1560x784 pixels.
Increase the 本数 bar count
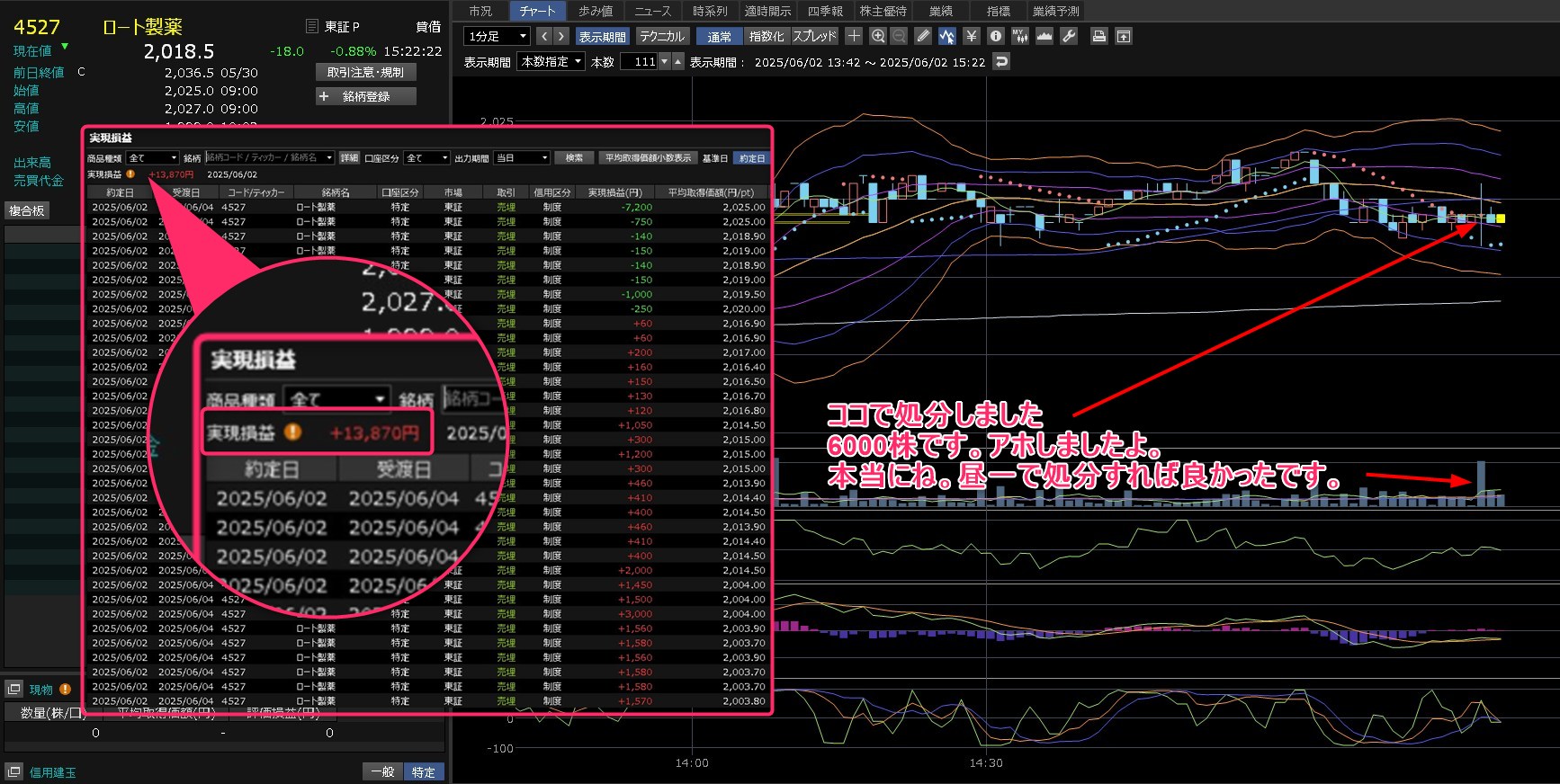[x=678, y=61]
